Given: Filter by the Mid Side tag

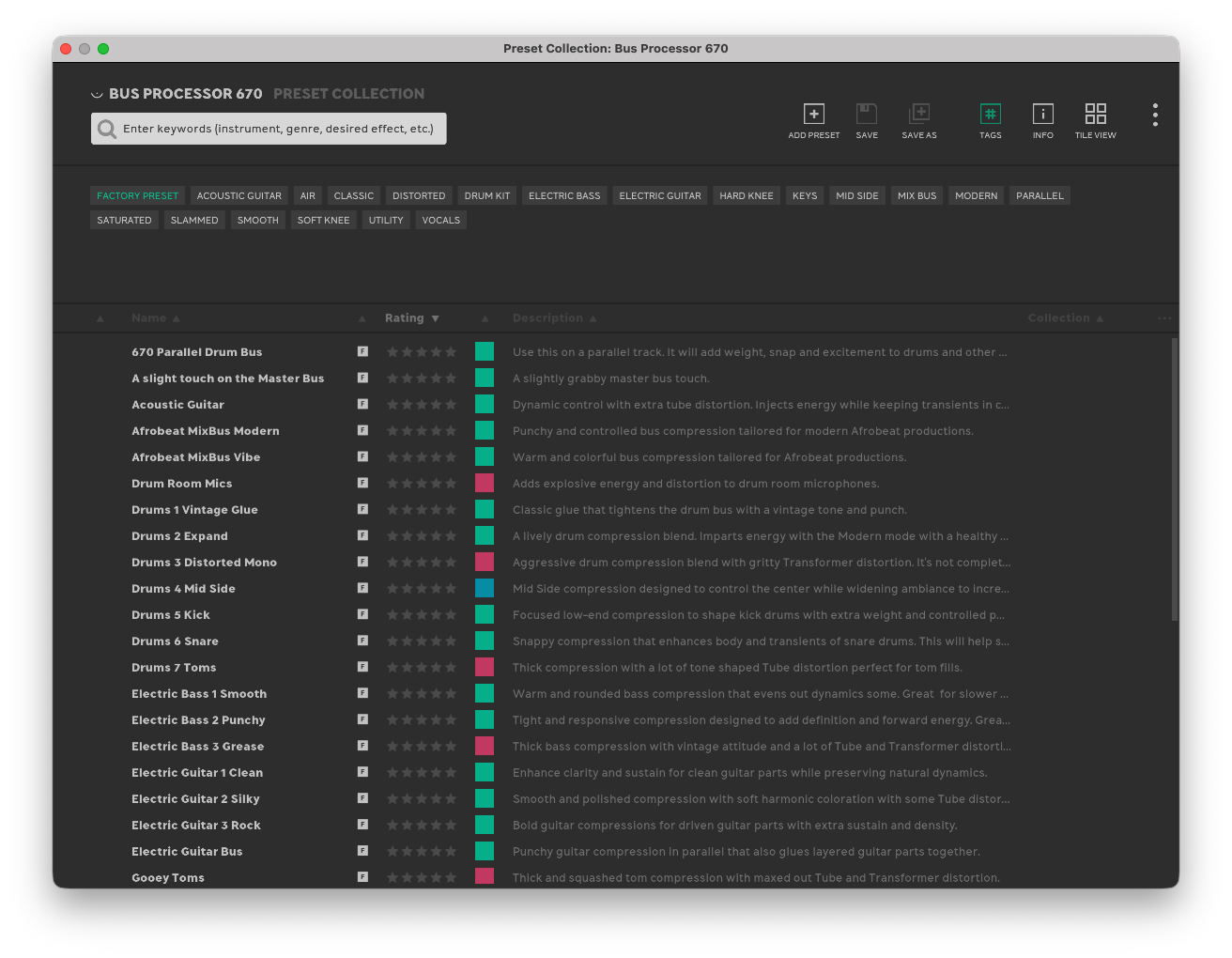Looking at the screenshot, I should [x=857, y=195].
